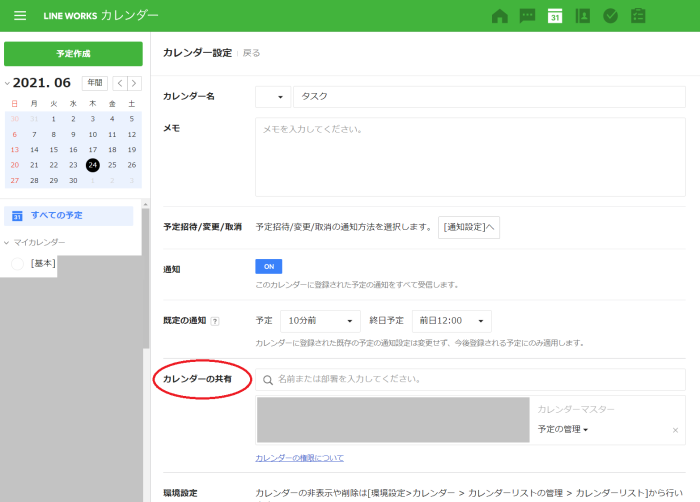The image size is (700, 502).
Task: Click the 年間 yearly view button
Action: pos(95,83)
